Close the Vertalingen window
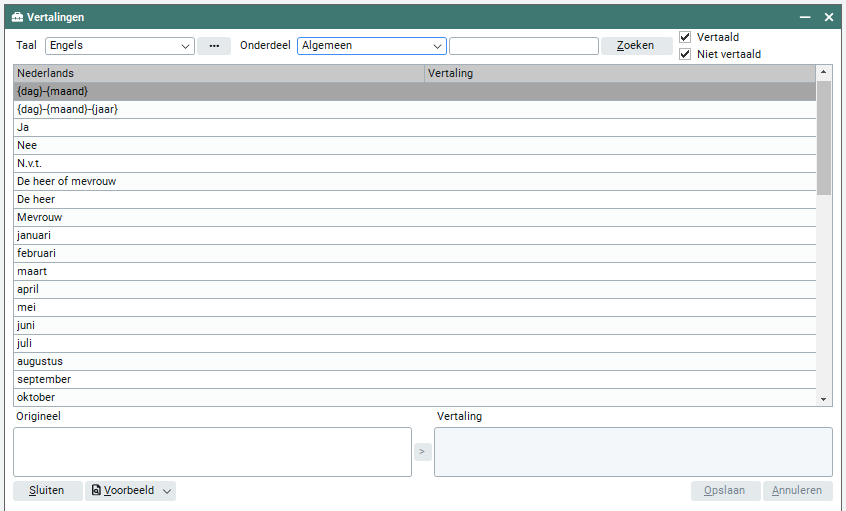Screen dimensions: 846x511 click(x=828, y=17)
